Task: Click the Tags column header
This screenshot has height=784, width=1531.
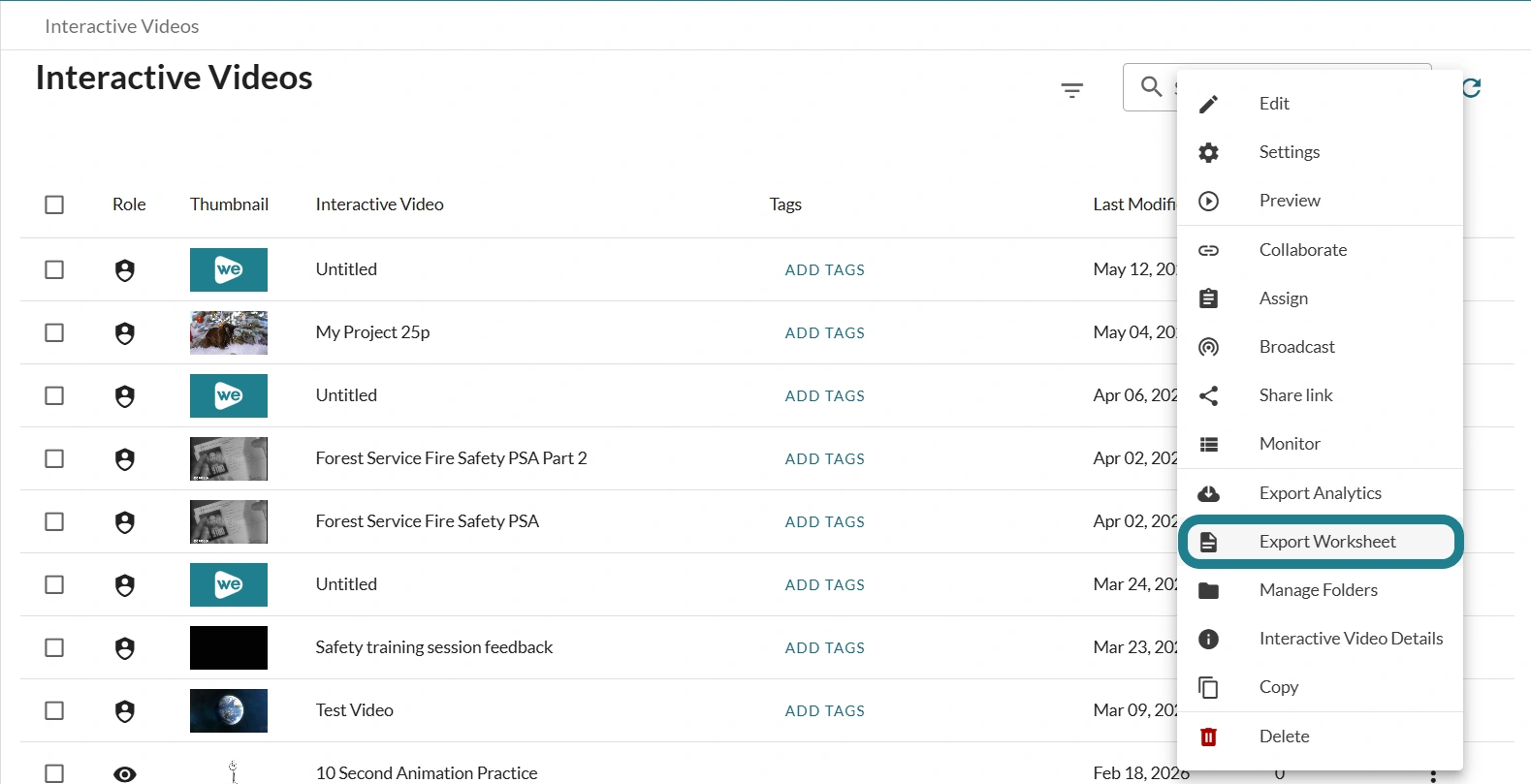Action: click(785, 204)
